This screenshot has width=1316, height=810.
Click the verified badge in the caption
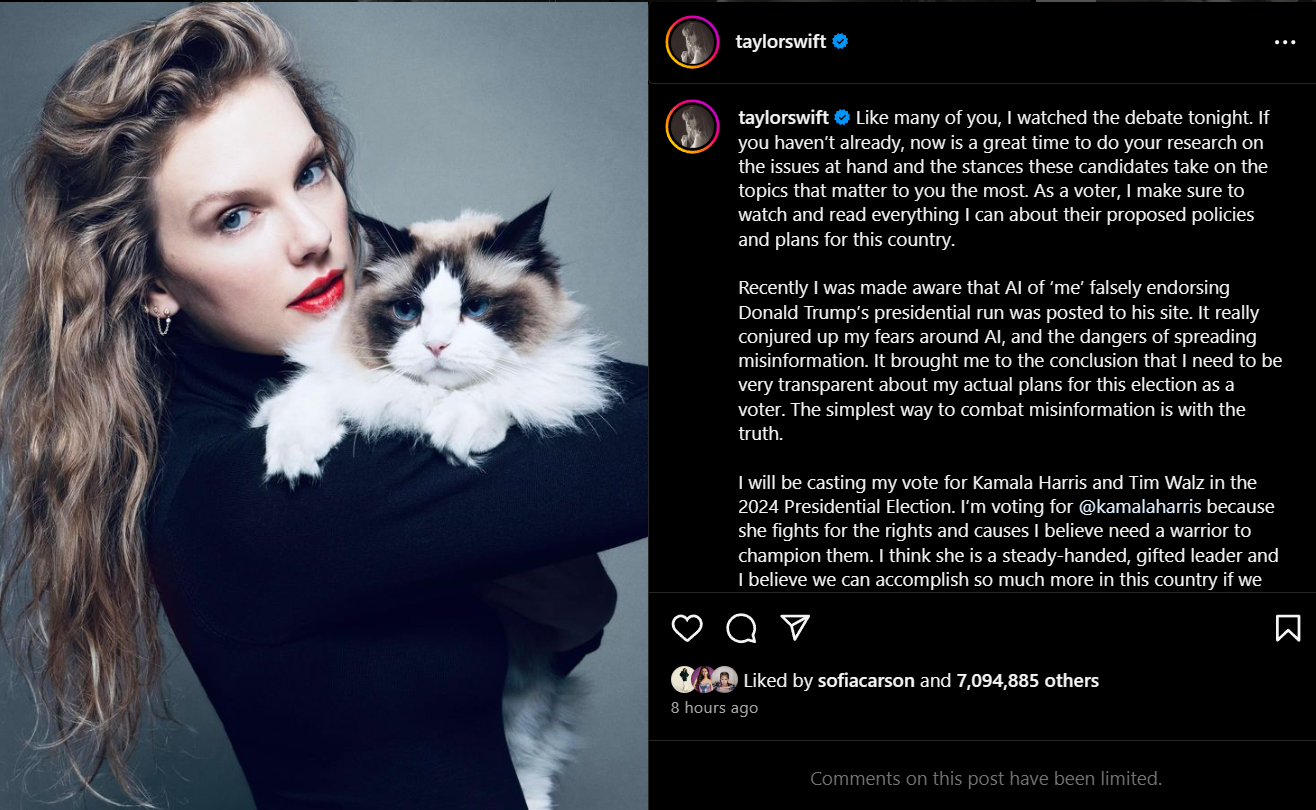point(842,117)
